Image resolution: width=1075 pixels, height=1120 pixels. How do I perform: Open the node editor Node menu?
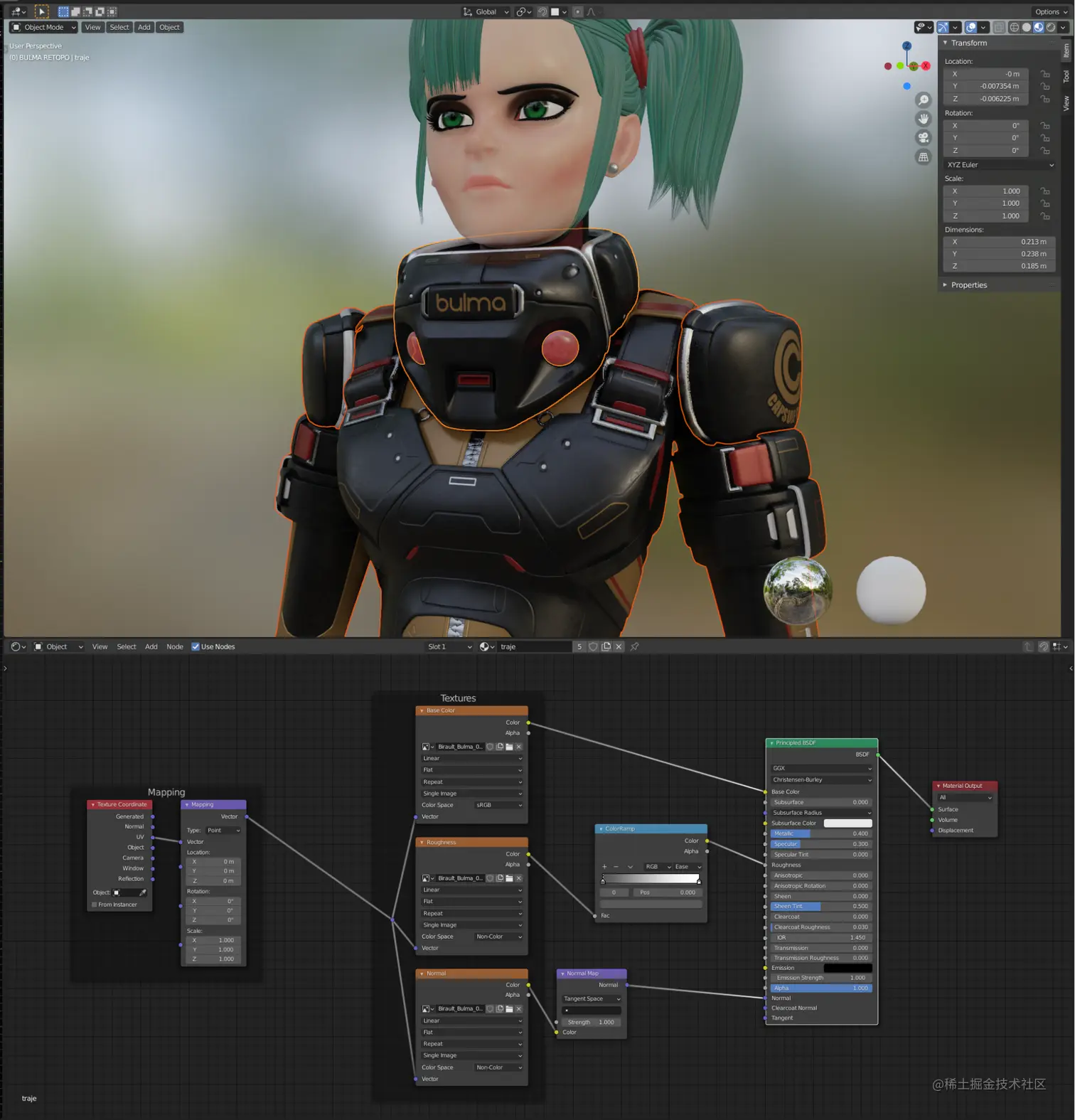click(x=175, y=646)
